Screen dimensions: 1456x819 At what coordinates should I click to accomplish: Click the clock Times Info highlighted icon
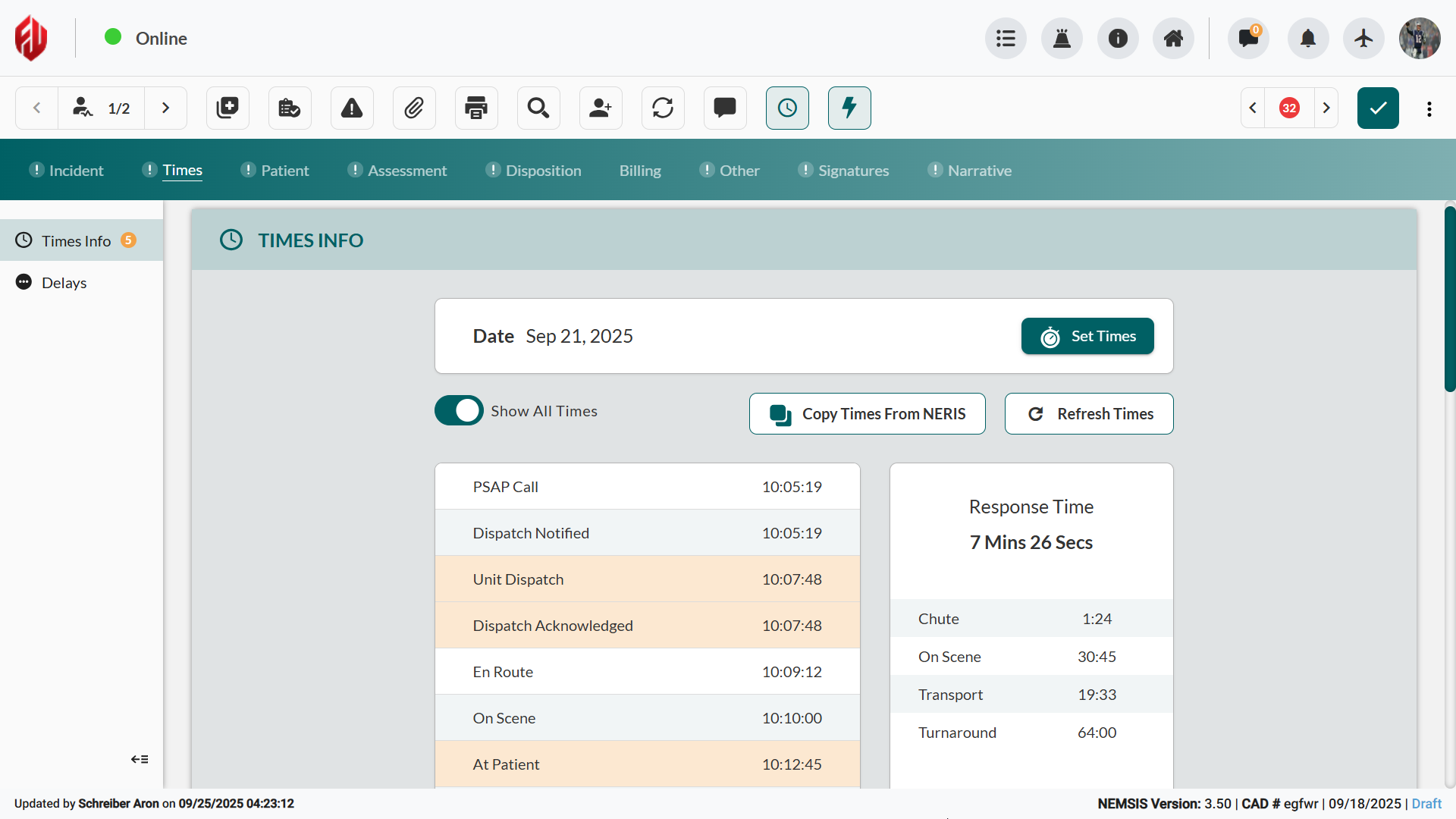click(x=786, y=108)
